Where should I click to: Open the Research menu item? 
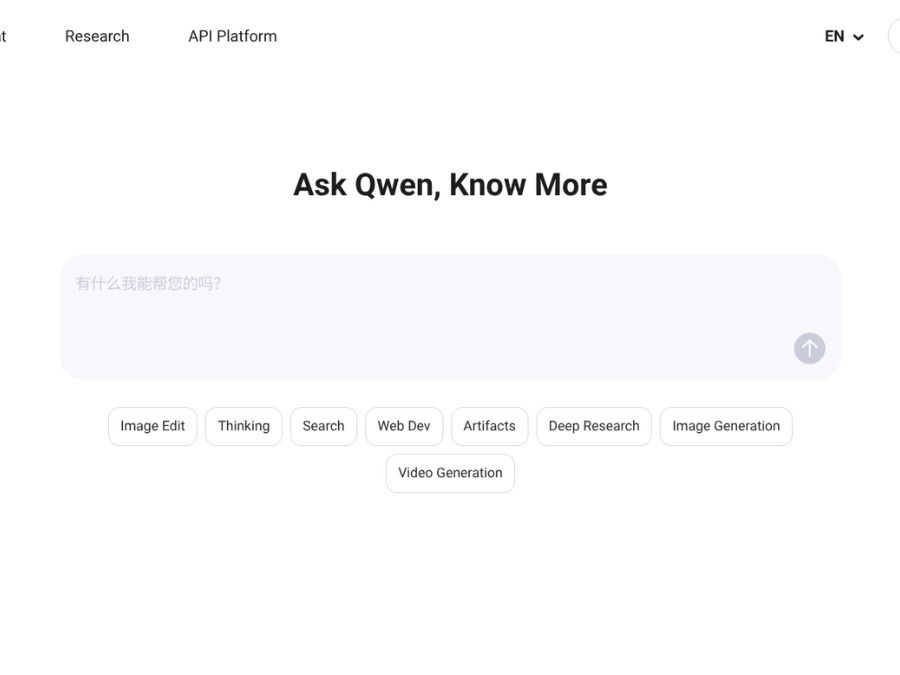pyautogui.click(x=97, y=36)
